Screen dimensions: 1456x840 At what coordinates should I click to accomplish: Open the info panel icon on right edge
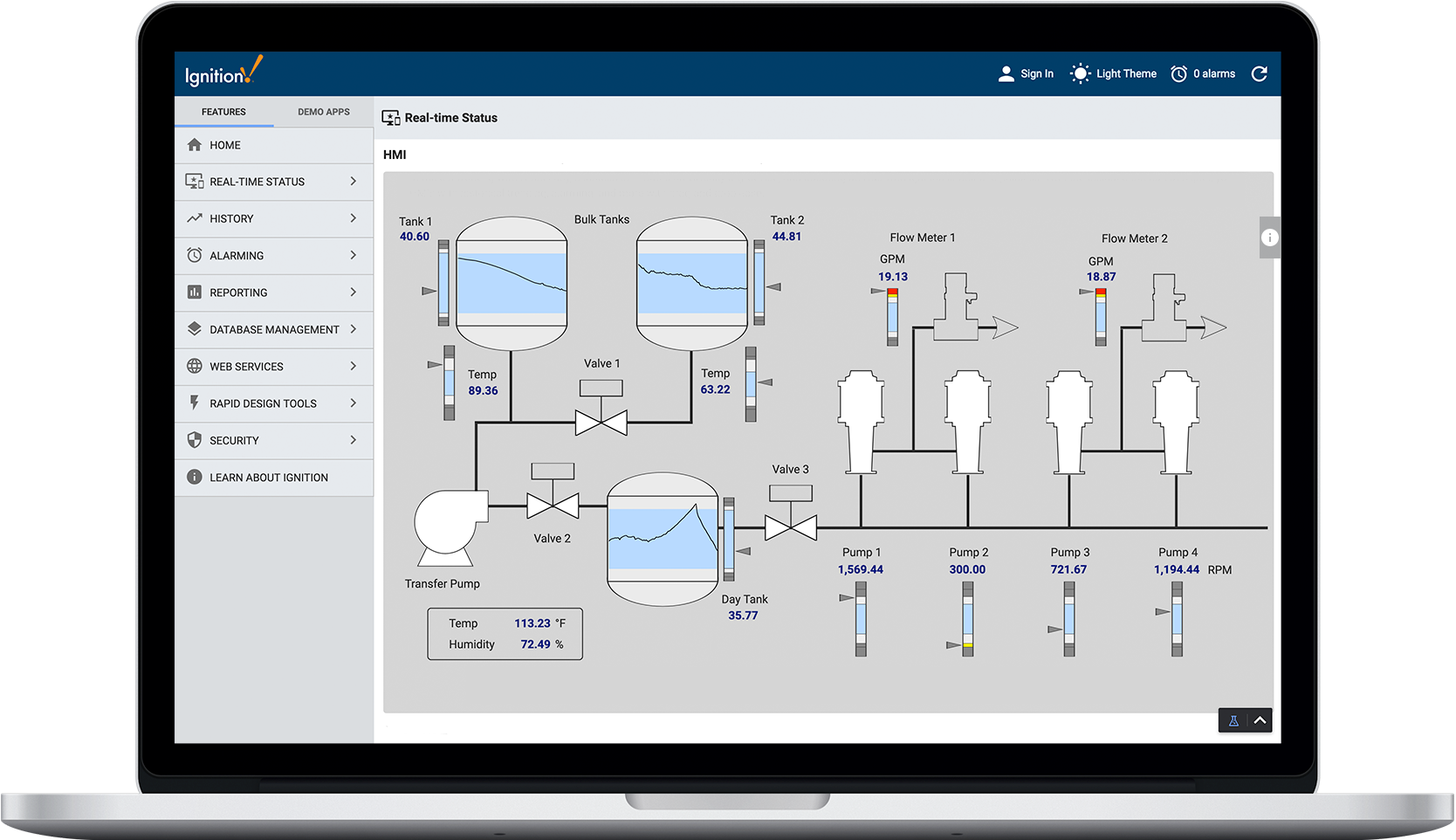[x=1270, y=238]
